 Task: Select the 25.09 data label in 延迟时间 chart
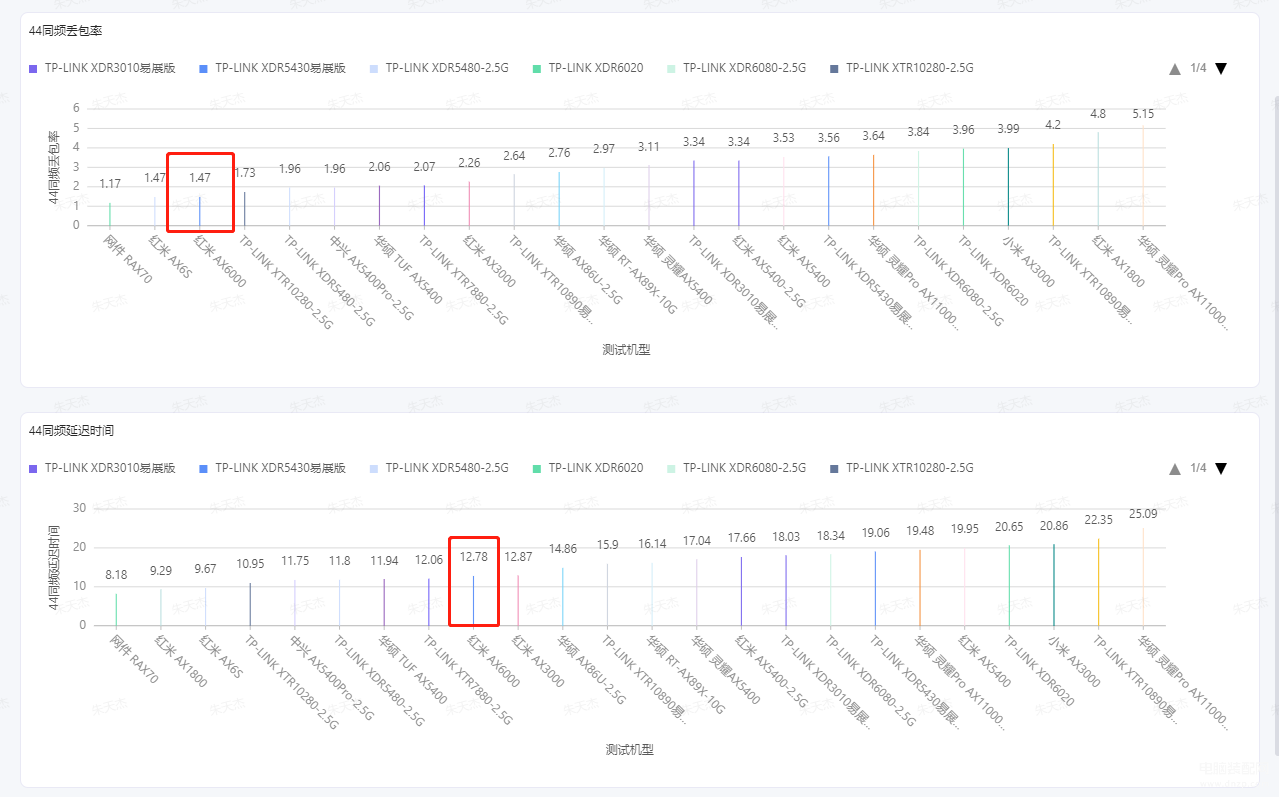pos(1143,514)
